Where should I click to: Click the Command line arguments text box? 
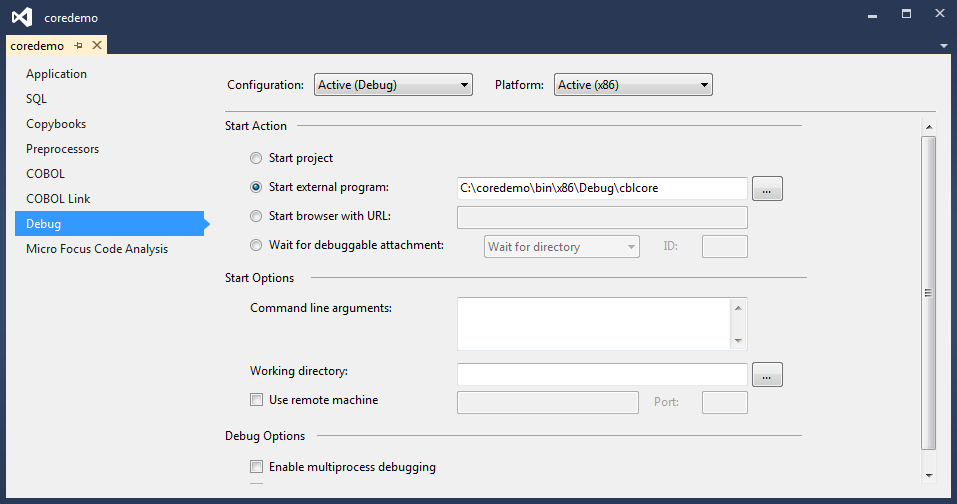(594, 323)
